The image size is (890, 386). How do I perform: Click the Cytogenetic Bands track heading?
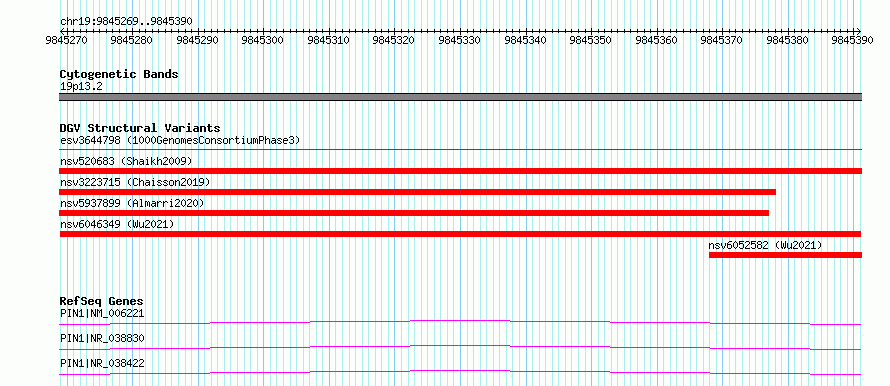(x=119, y=74)
